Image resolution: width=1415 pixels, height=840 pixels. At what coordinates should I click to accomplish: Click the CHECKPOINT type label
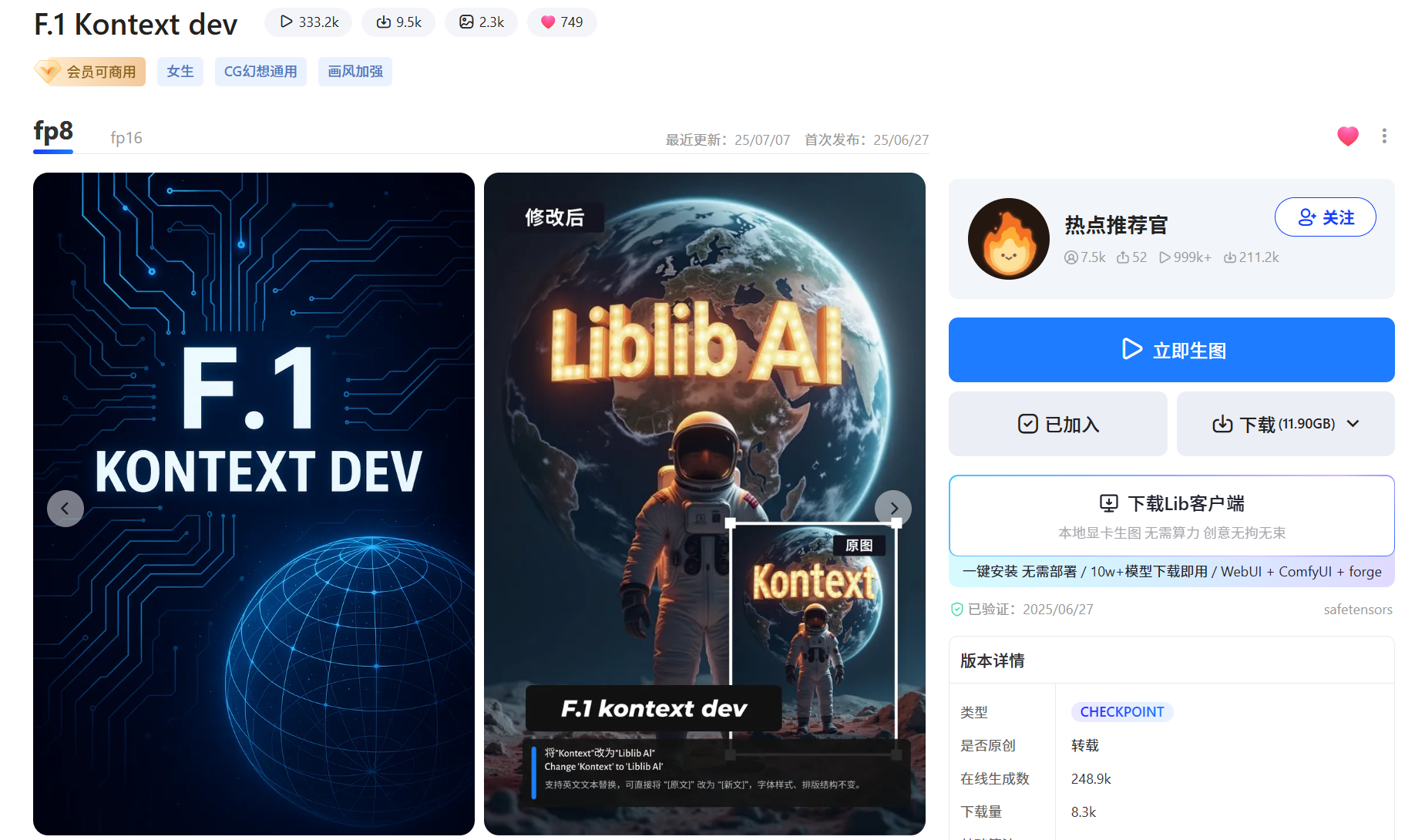point(1122,712)
